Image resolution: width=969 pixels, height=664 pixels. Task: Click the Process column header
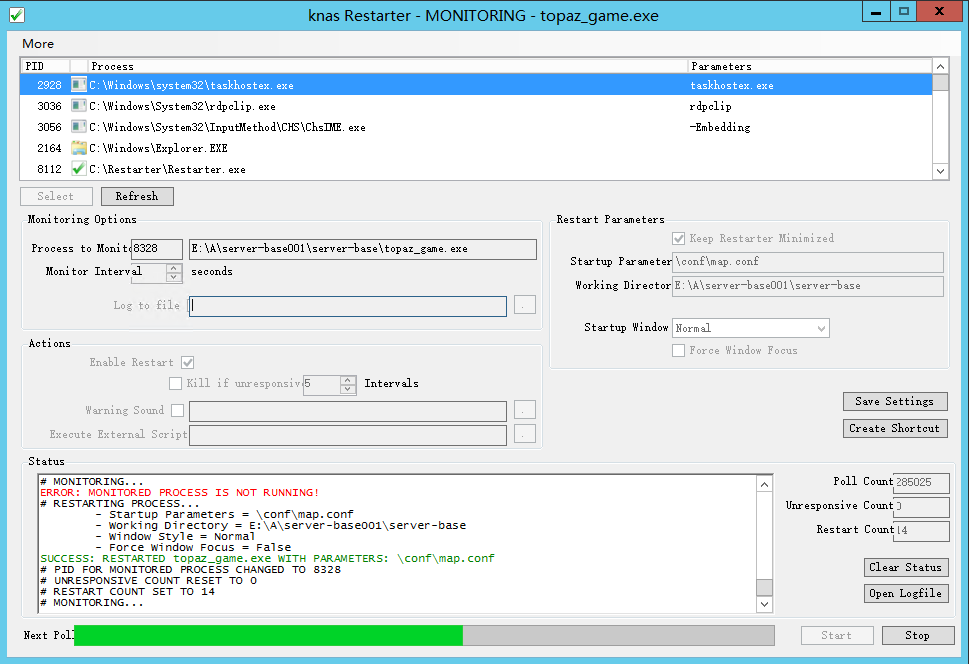point(387,66)
